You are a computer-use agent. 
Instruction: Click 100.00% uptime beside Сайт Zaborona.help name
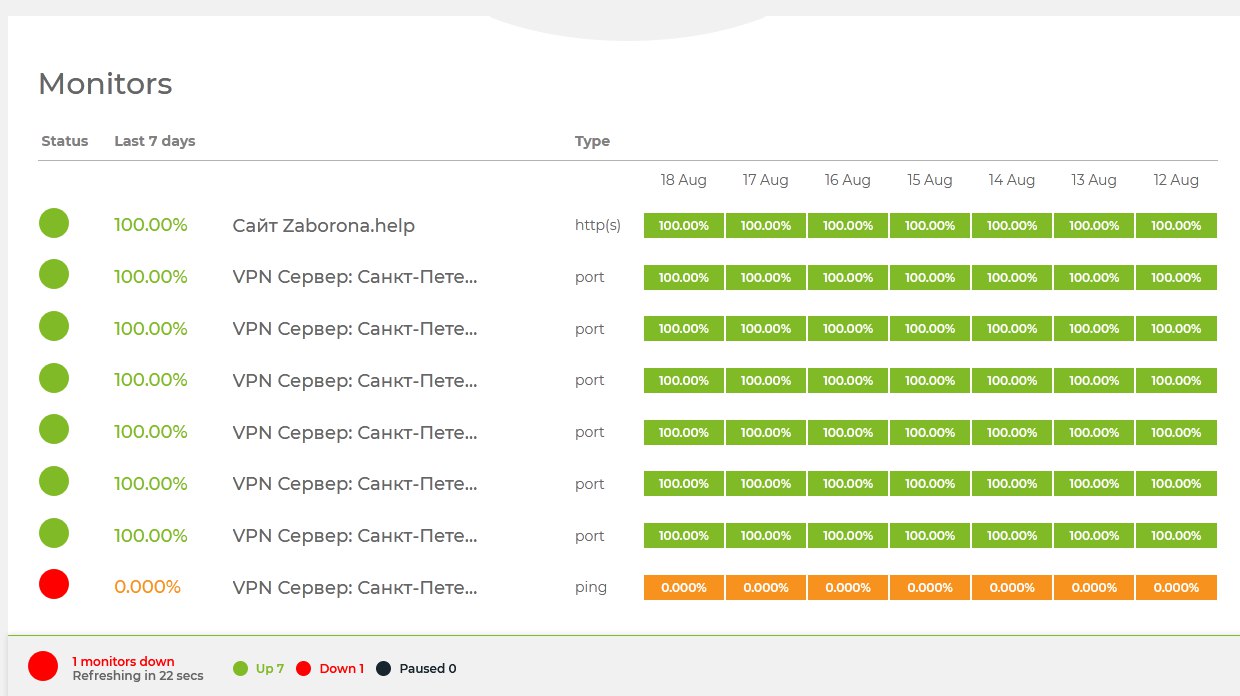pos(151,225)
